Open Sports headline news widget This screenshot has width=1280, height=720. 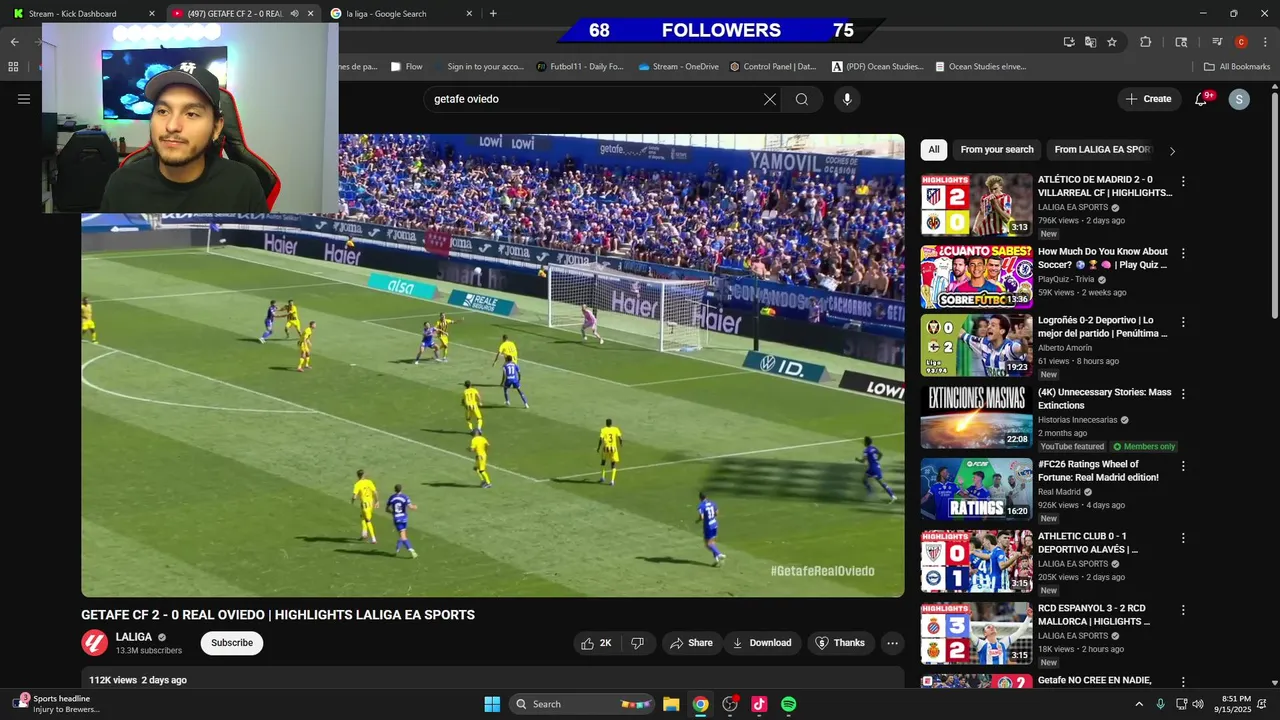(58, 704)
